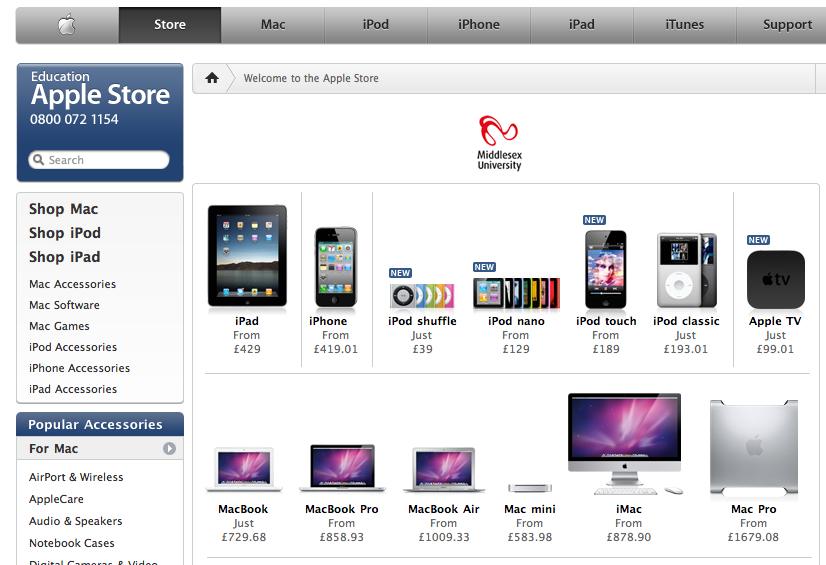Select the iPad product image

(247, 256)
